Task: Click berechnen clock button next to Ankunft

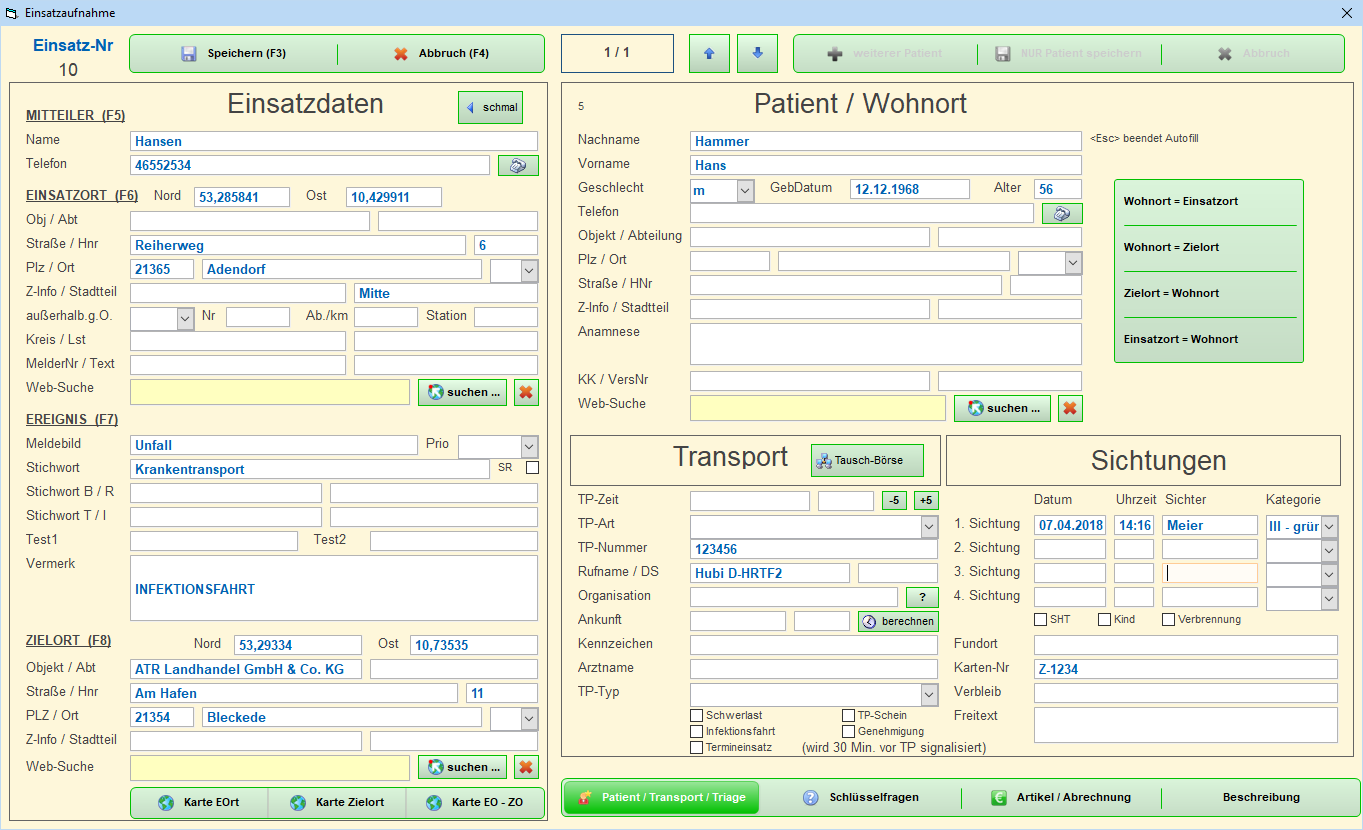Action: (x=898, y=621)
